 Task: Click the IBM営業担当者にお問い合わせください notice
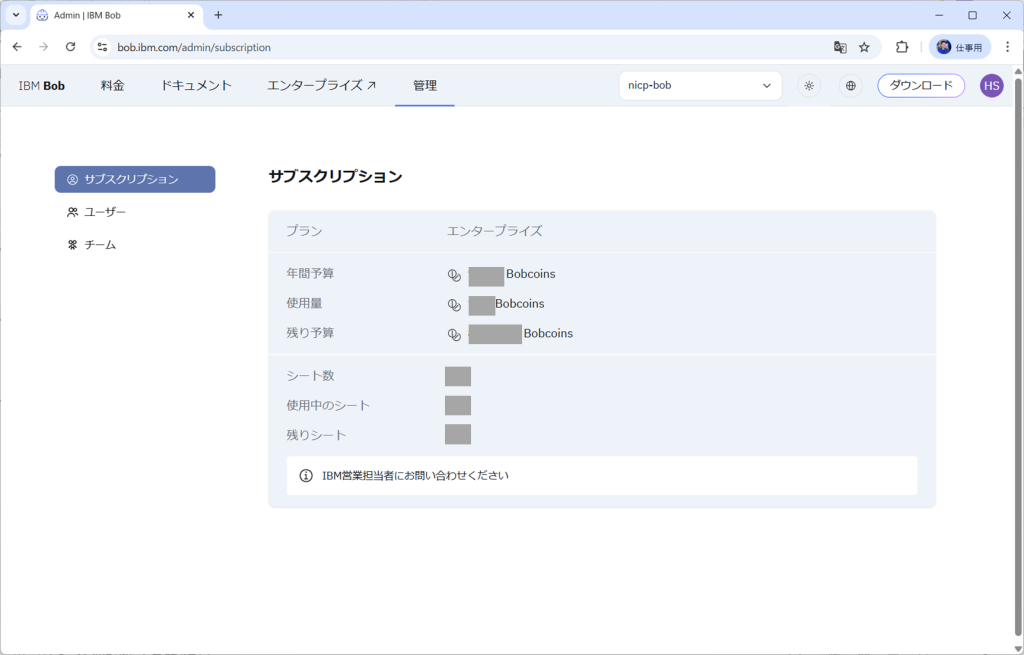pos(601,475)
